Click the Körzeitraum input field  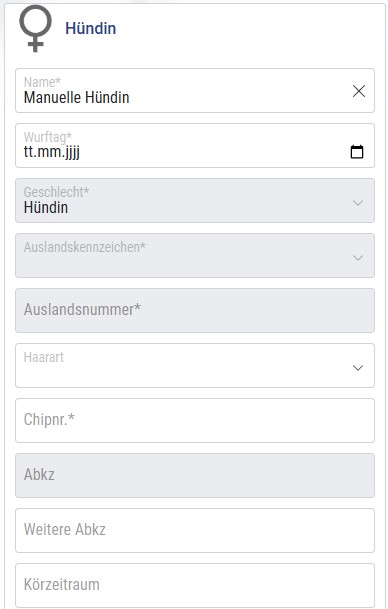tap(195, 585)
